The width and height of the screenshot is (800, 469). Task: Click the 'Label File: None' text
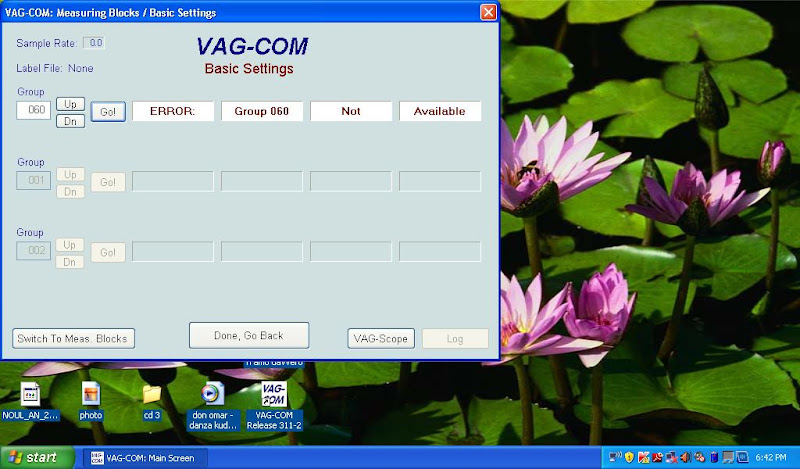[55, 68]
